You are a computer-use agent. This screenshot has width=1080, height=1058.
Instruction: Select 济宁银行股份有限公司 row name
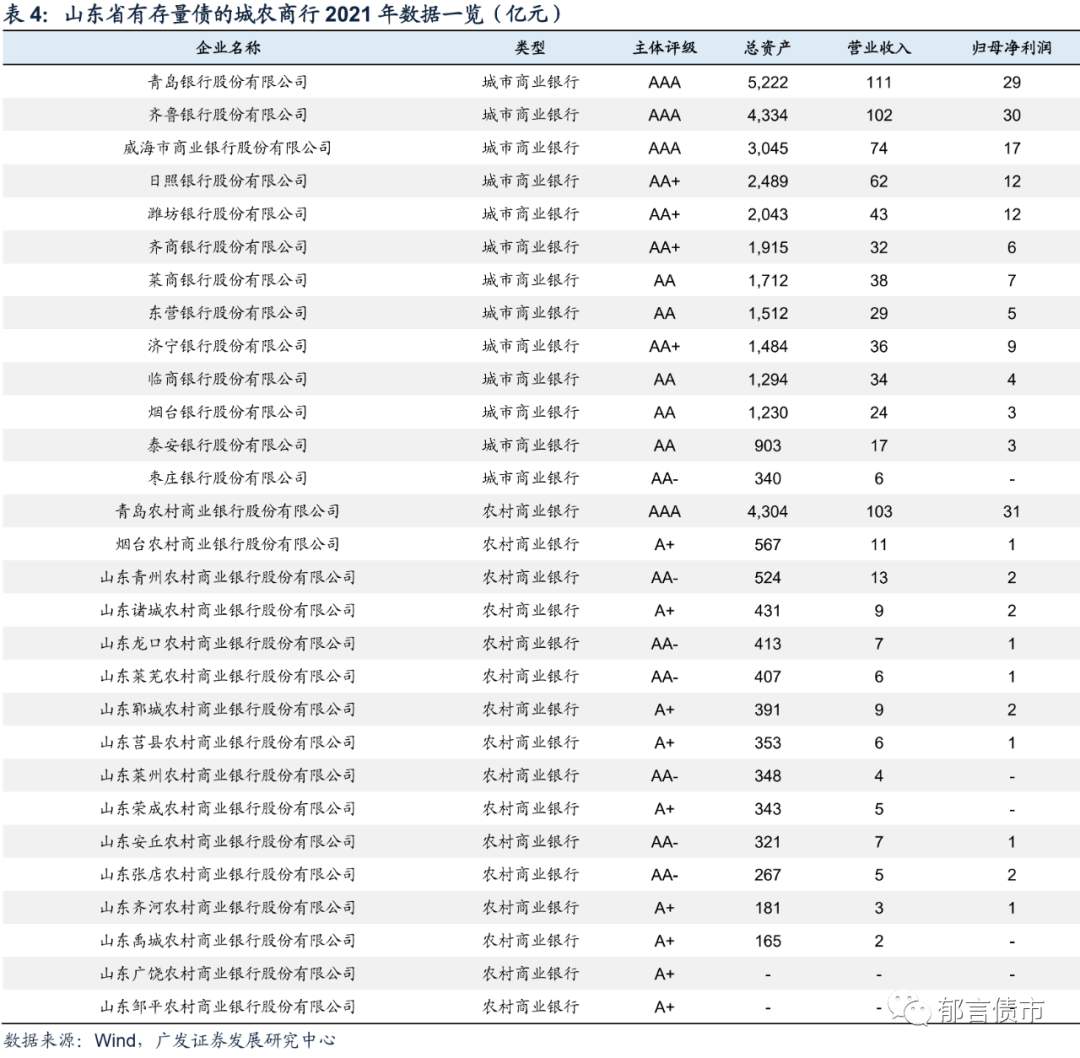coord(228,346)
